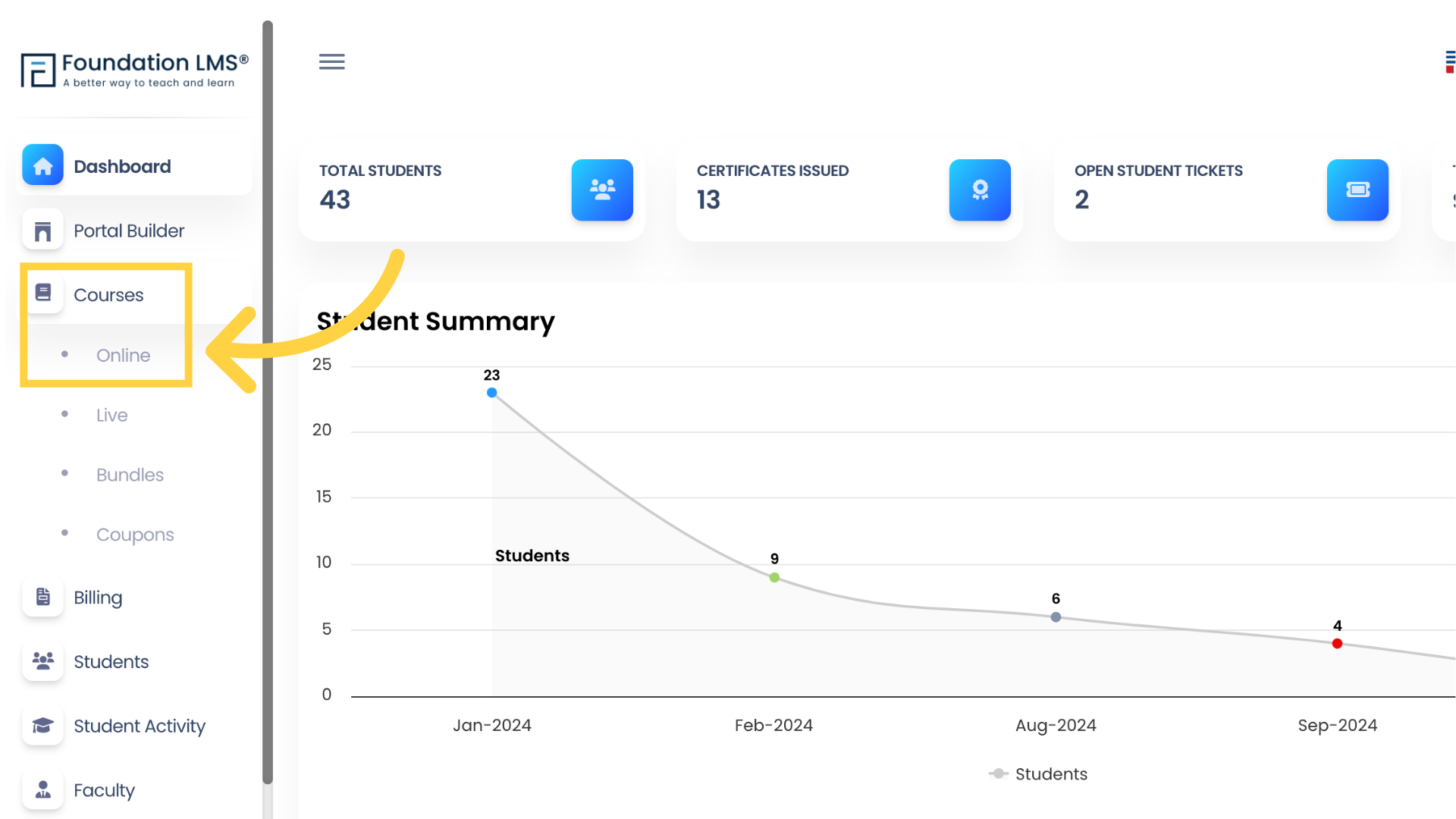Click the Students management icon
This screenshot has width=1456, height=819.
click(42, 661)
